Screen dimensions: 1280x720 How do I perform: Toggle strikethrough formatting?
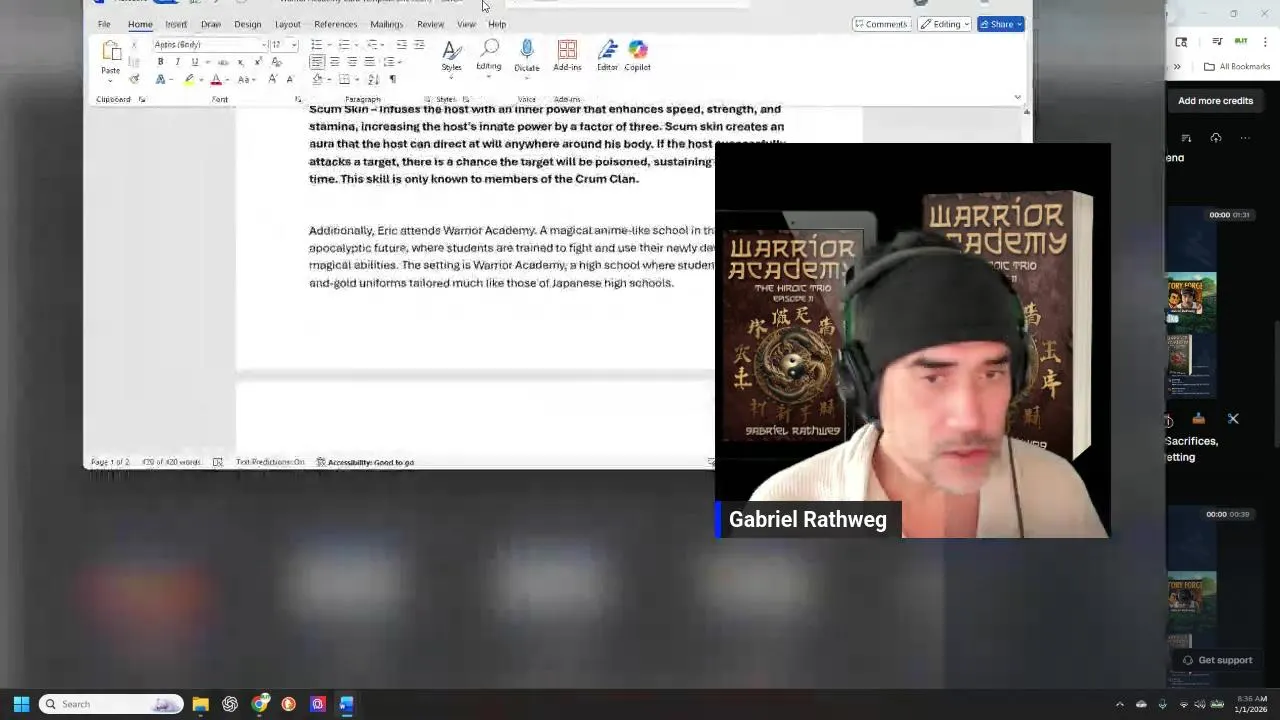coord(223,62)
